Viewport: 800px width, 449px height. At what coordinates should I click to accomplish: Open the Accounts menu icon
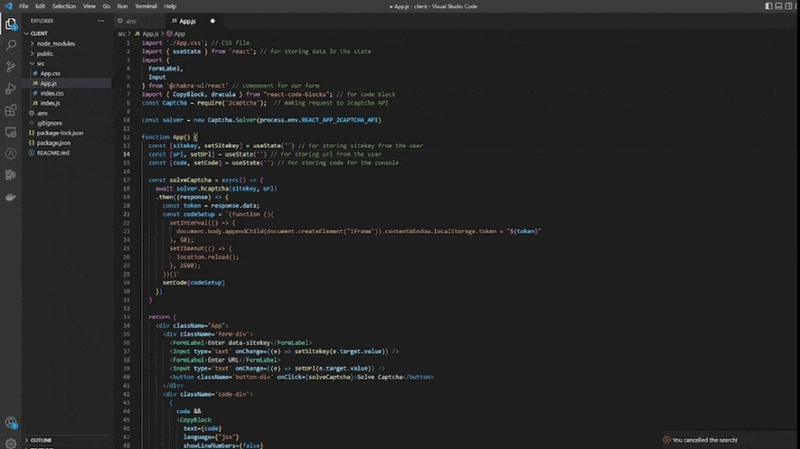10,423
